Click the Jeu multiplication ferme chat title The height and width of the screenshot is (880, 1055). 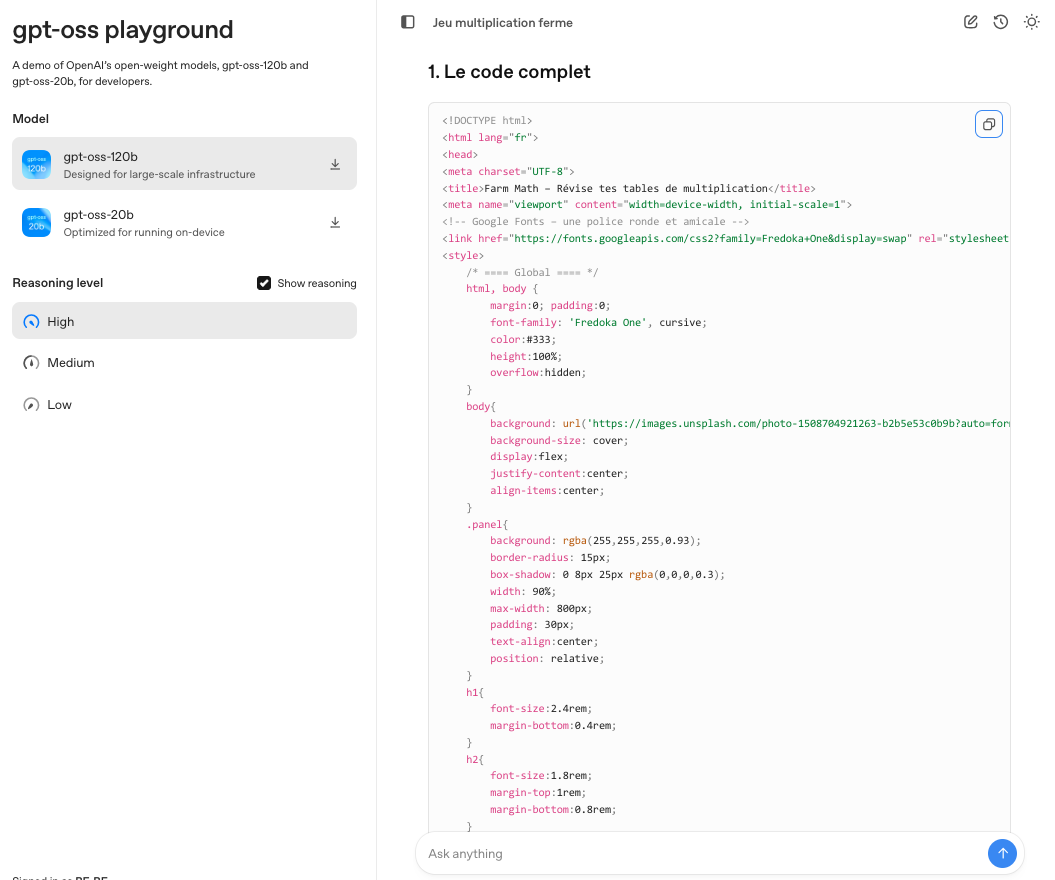coord(502,22)
